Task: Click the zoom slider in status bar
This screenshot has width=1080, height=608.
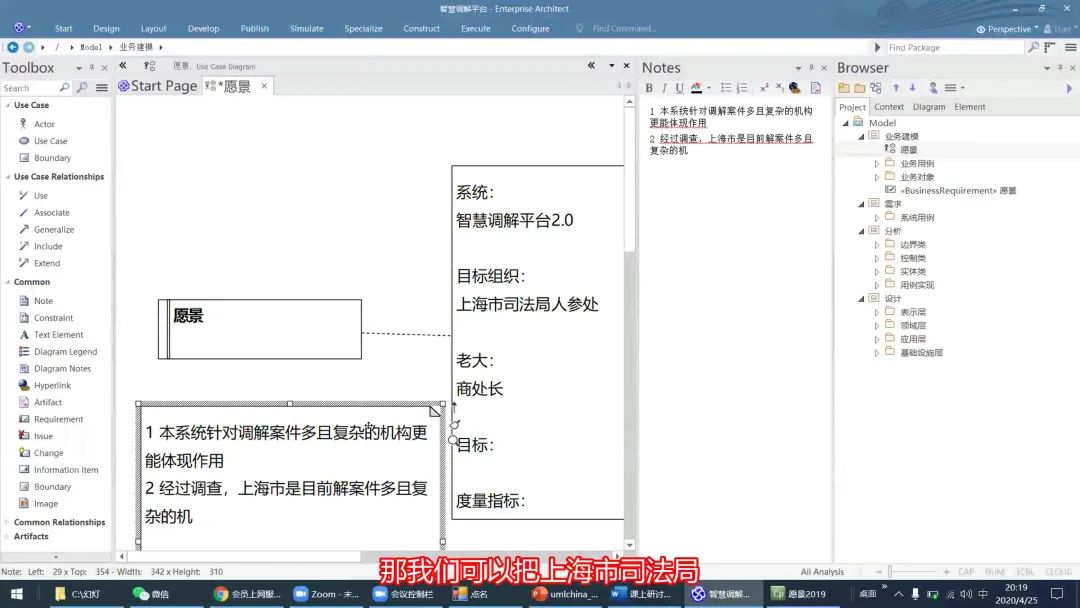Action: 890,572
